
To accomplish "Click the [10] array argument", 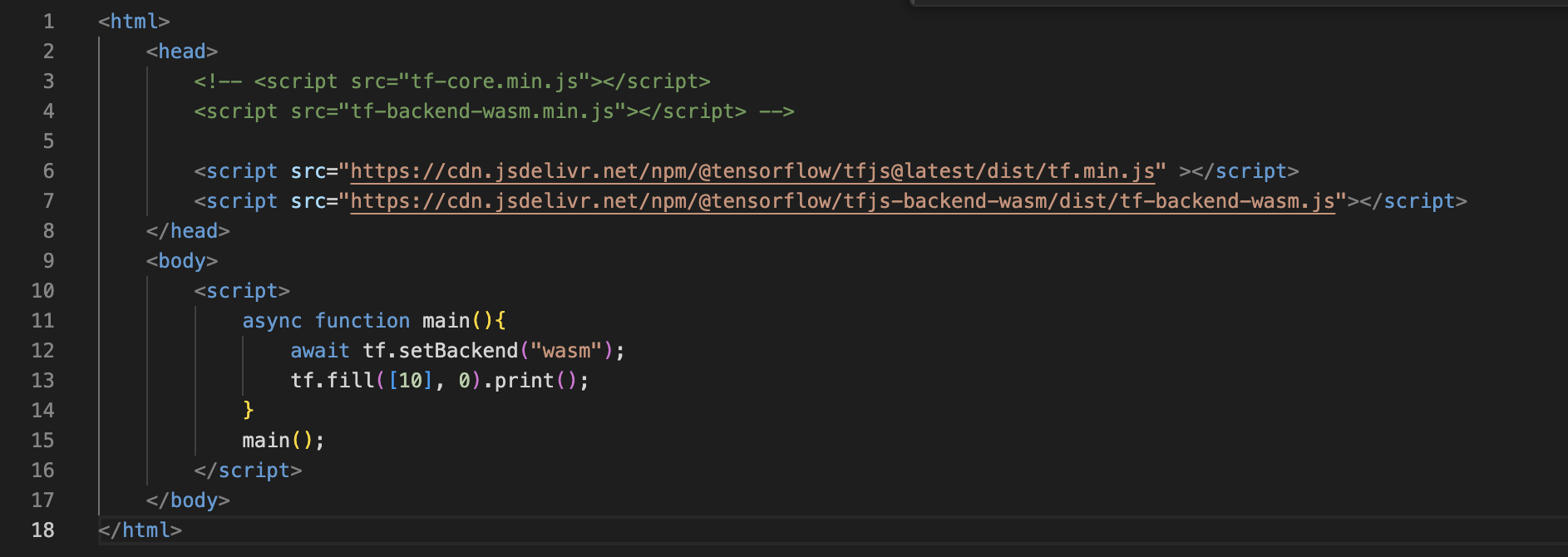I will click(411, 381).
